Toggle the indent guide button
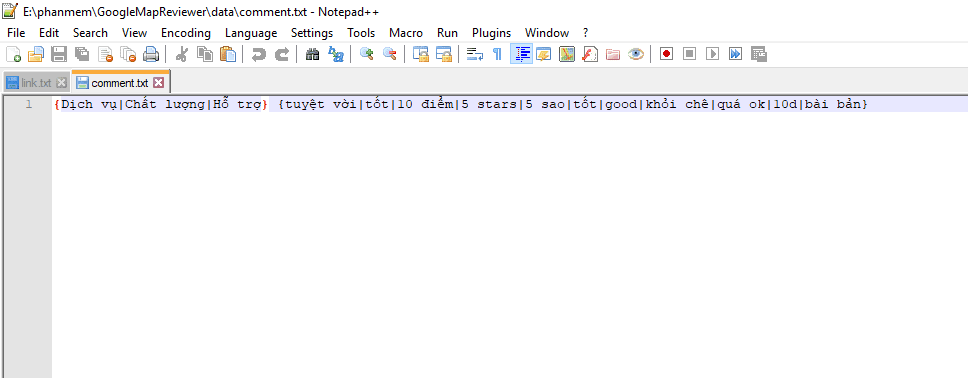This screenshot has height=378, width=968. click(521, 54)
